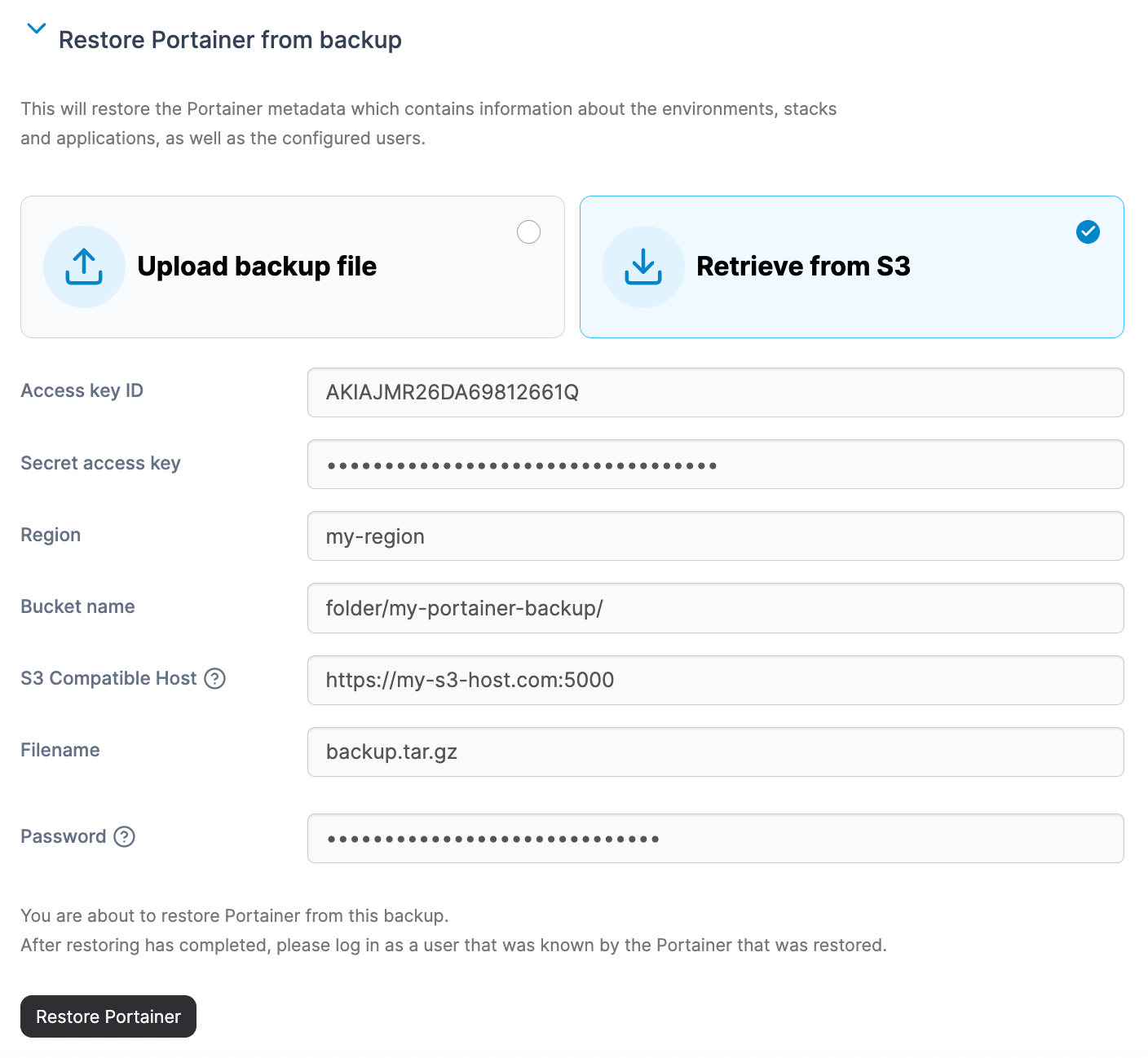Select the Upload backup file radio button

click(x=528, y=232)
